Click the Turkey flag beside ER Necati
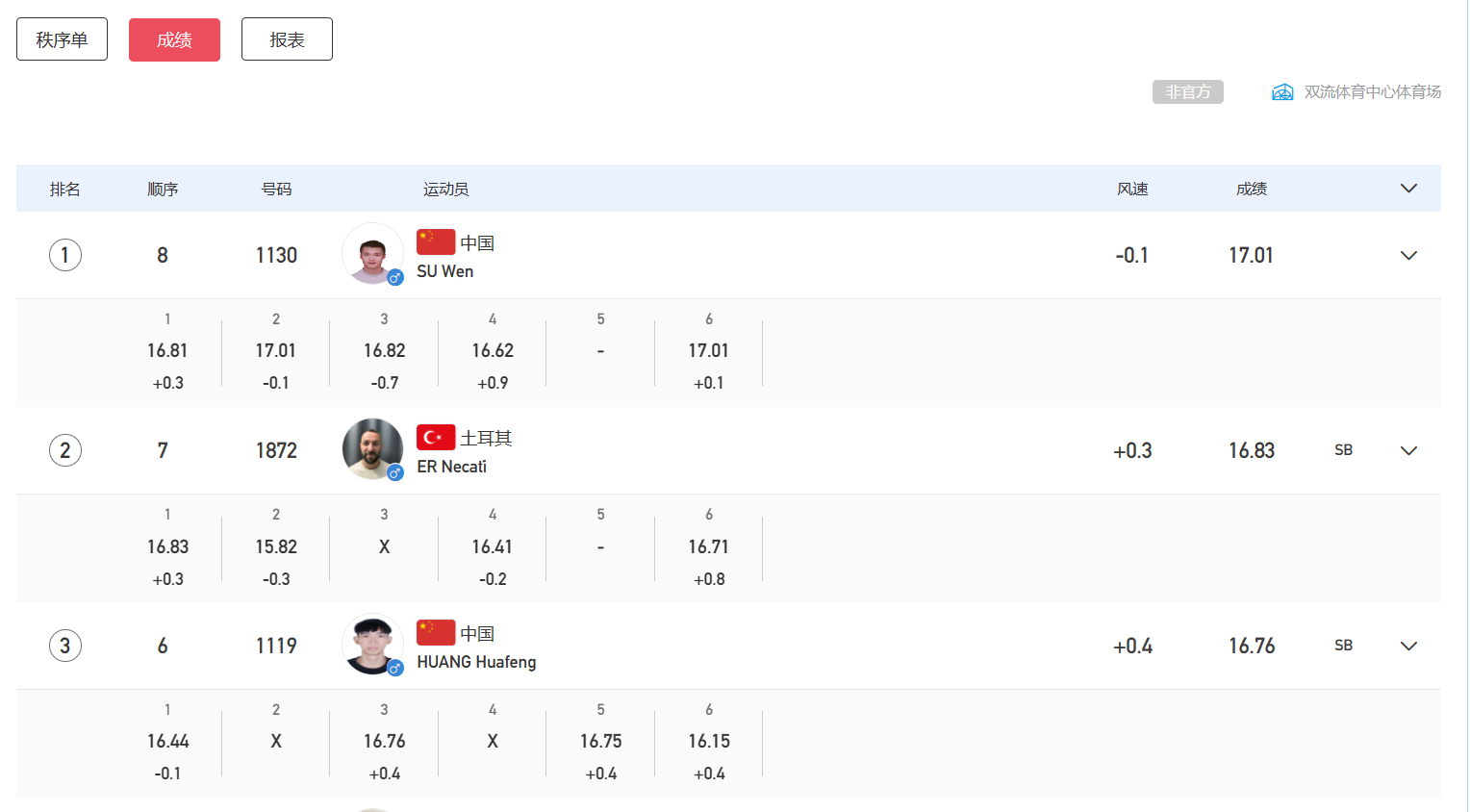Viewport: 1470px width, 812px height. (436, 437)
